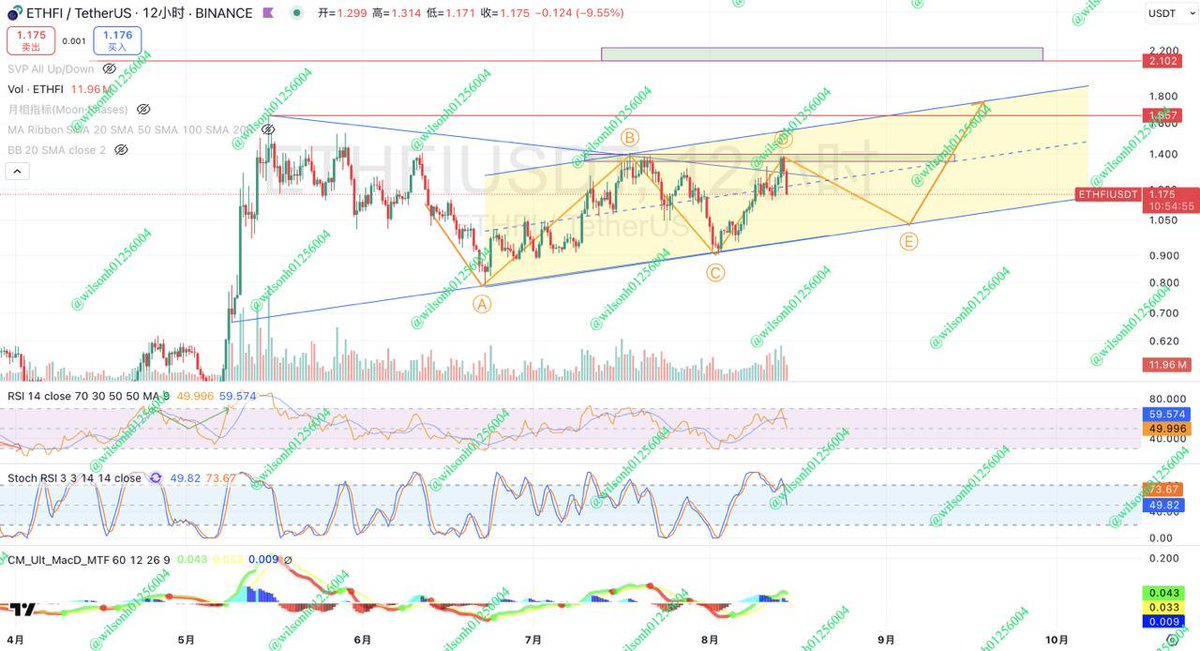
Task: Click the 10月 time axis label
Action: (1057, 639)
